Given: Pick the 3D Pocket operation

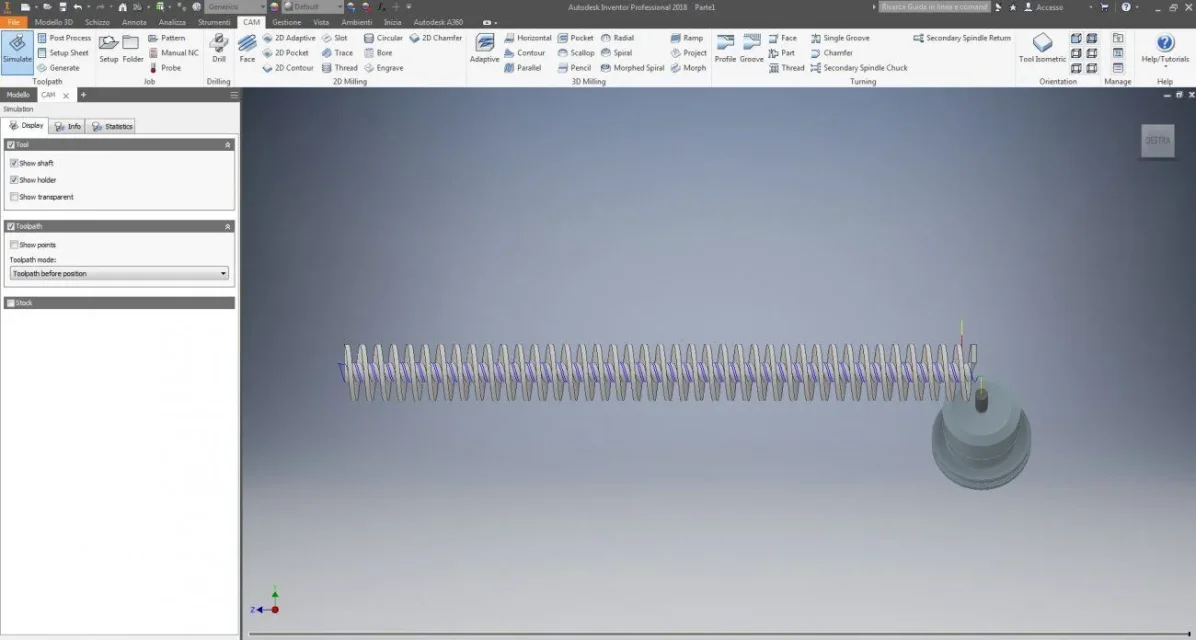Looking at the screenshot, I should [575, 37].
